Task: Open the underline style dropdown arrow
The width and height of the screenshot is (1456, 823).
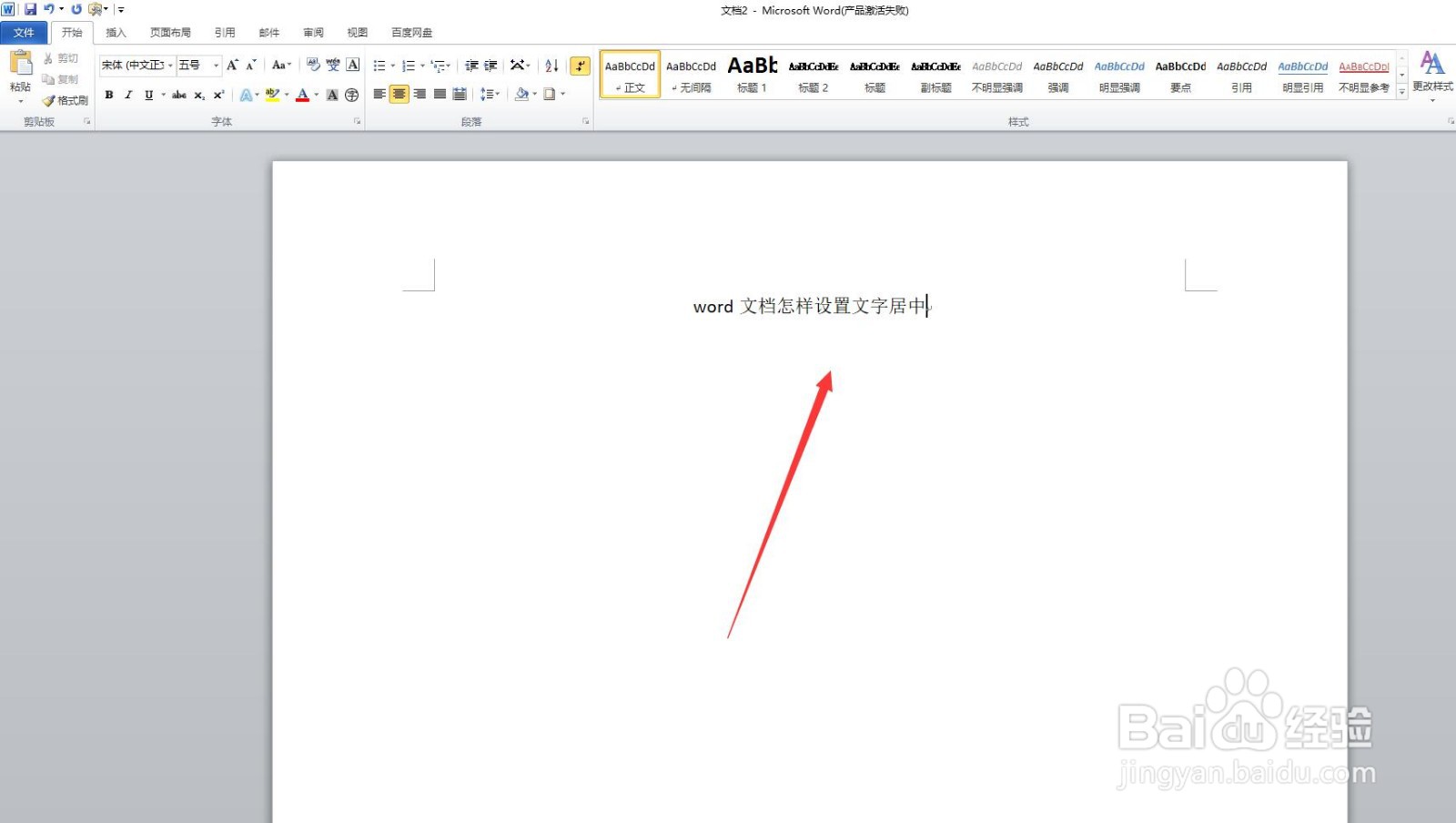Action: 164,95
